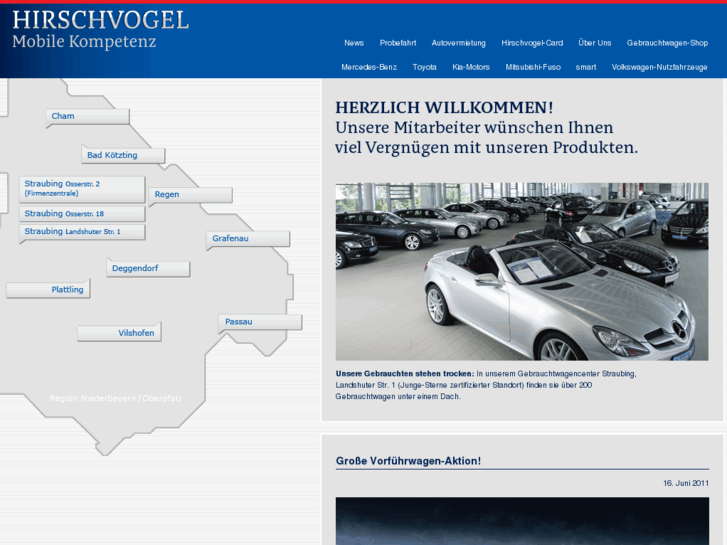Open the Über Uns page
The width and height of the screenshot is (727, 545).
(595, 43)
